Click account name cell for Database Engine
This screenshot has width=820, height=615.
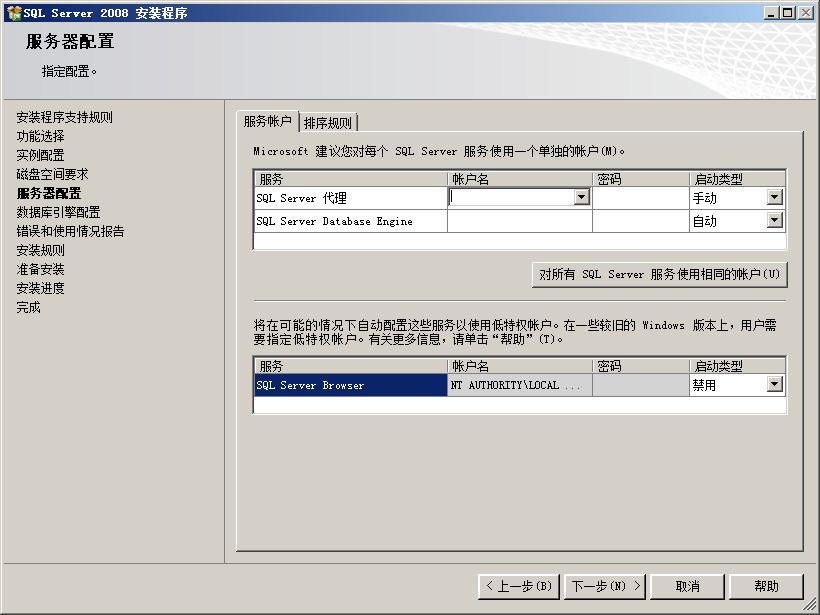point(519,221)
